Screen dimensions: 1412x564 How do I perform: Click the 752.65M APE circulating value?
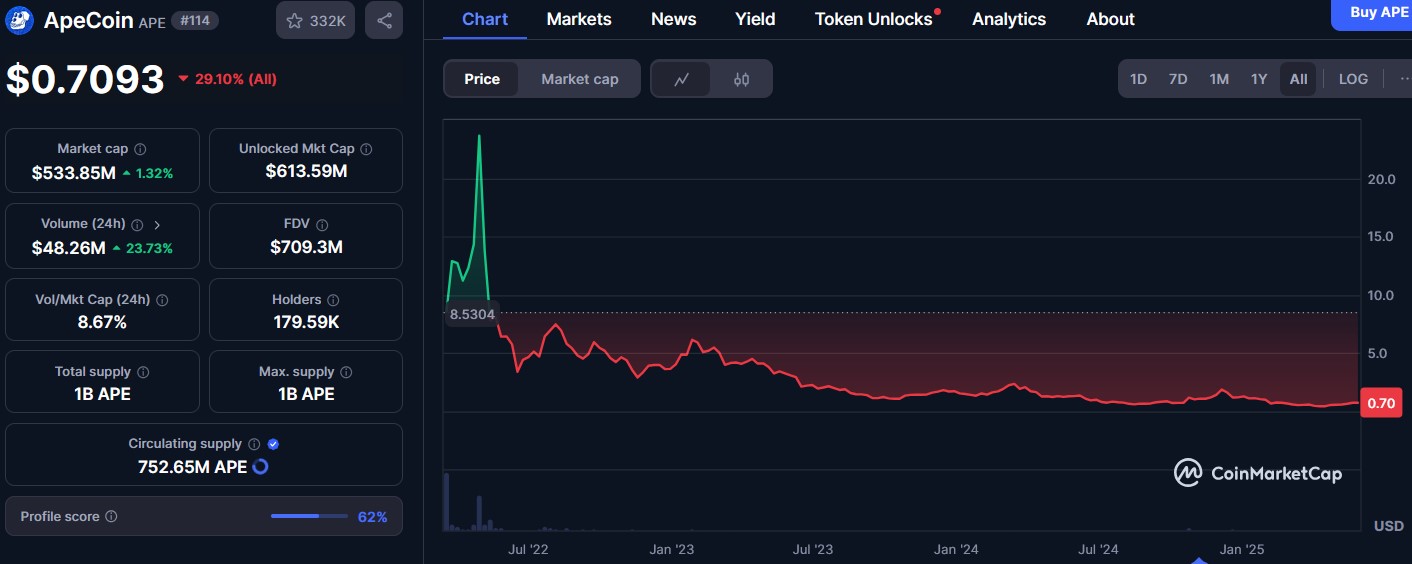click(x=192, y=466)
